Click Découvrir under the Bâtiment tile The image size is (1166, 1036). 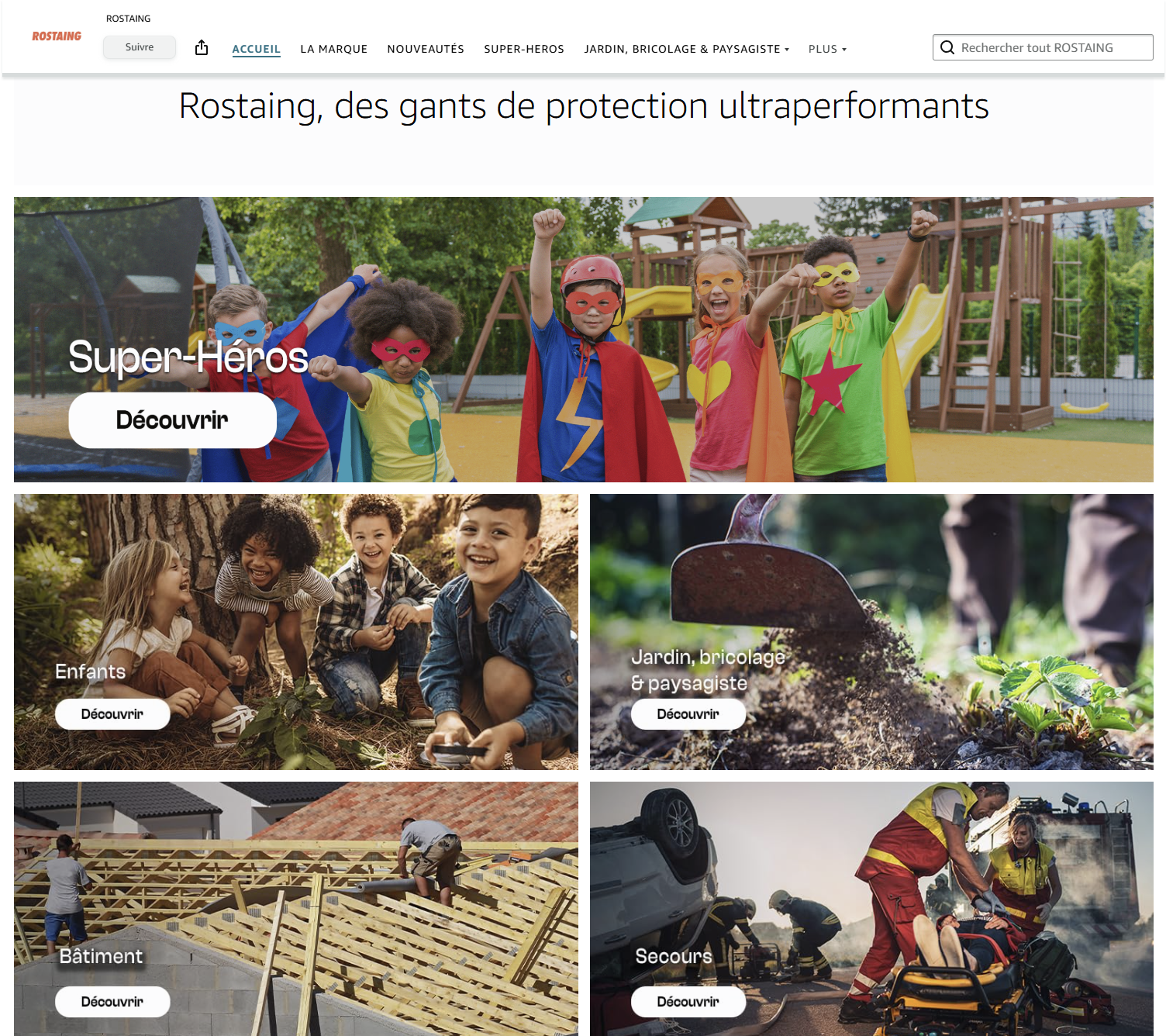[x=112, y=1002]
